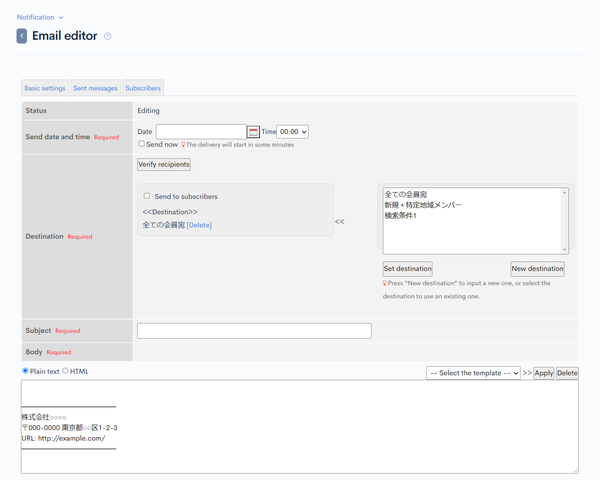This screenshot has height=480, width=600.
Task: Click the lightbulb hint icon under Set destination
Action: pyautogui.click(x=385, y=283)
